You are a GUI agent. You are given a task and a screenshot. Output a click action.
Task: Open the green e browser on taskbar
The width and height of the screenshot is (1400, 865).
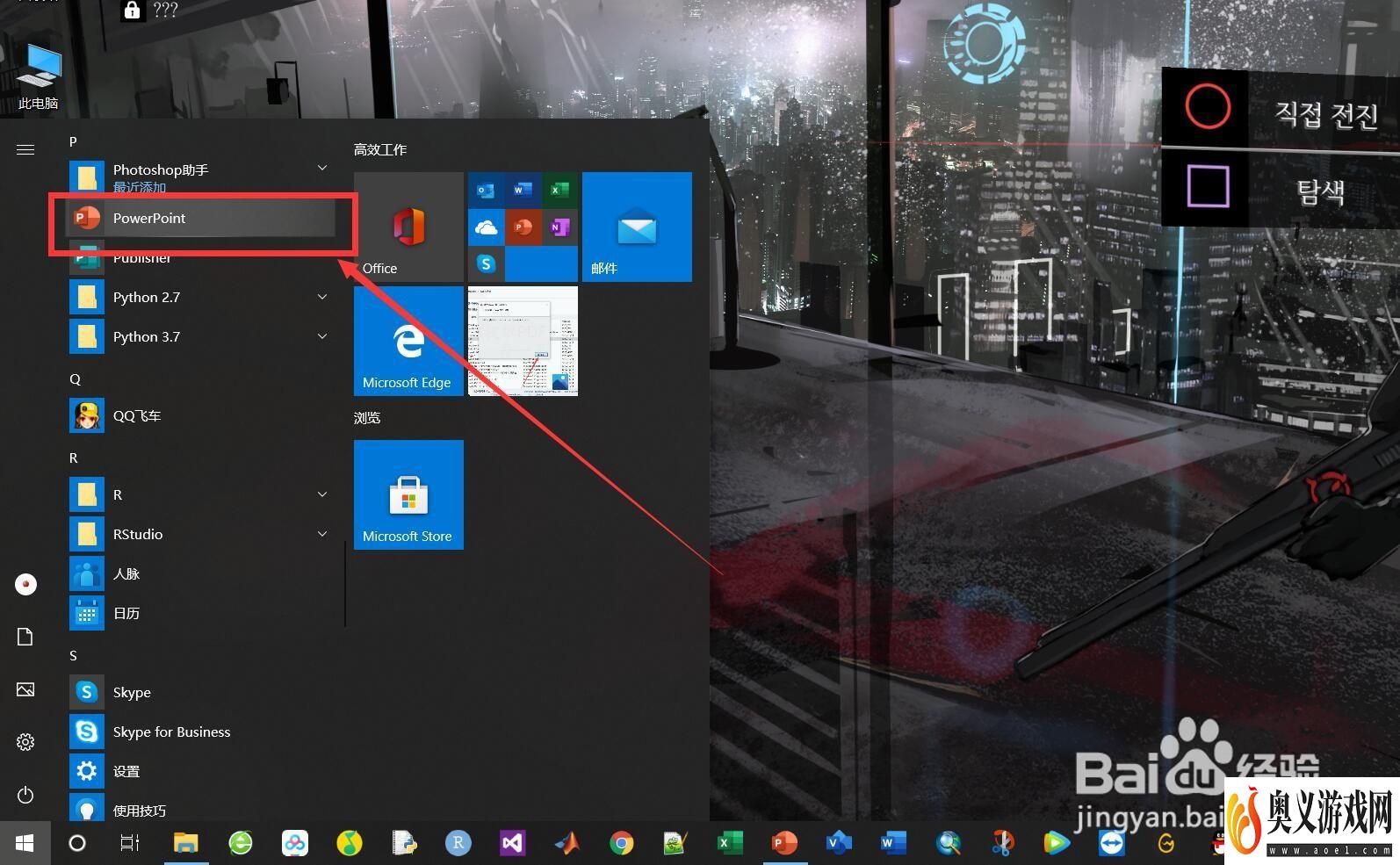coord(240,843)
